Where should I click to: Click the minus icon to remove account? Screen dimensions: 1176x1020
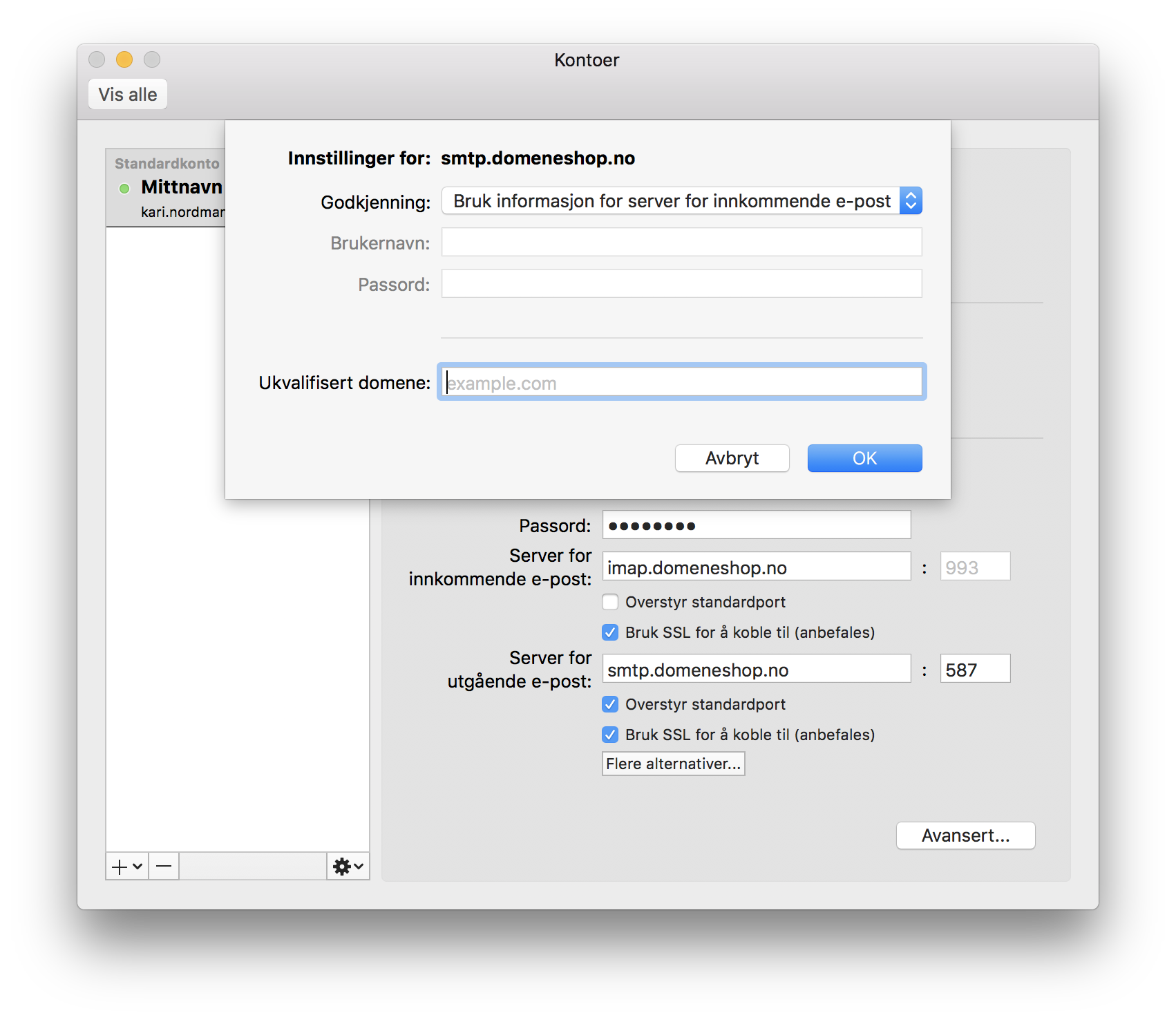(164, 867)
